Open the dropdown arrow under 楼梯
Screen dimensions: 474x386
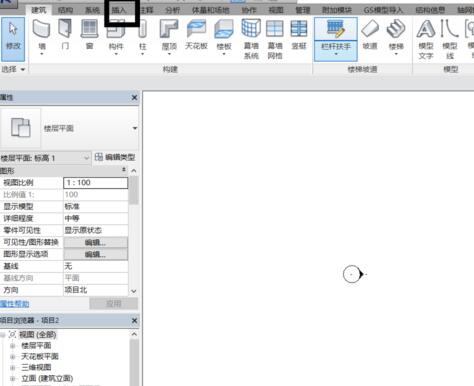396,54
